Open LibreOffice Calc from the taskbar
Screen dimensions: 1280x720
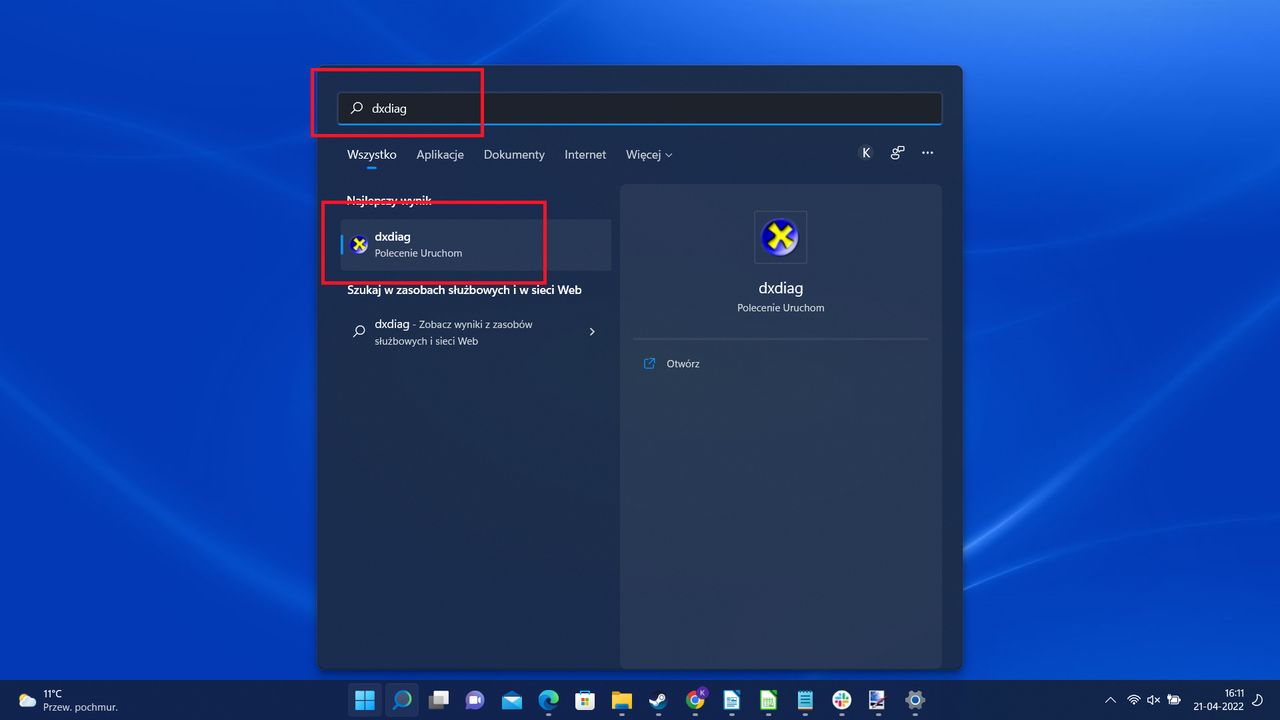coord(768,699)
